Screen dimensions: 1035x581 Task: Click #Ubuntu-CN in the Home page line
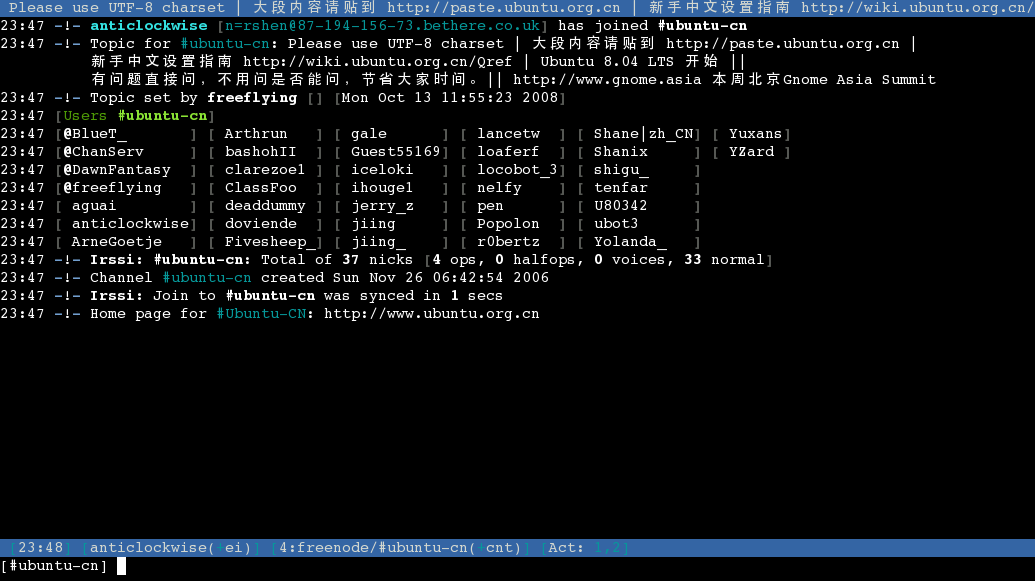(x=261, y=314)
